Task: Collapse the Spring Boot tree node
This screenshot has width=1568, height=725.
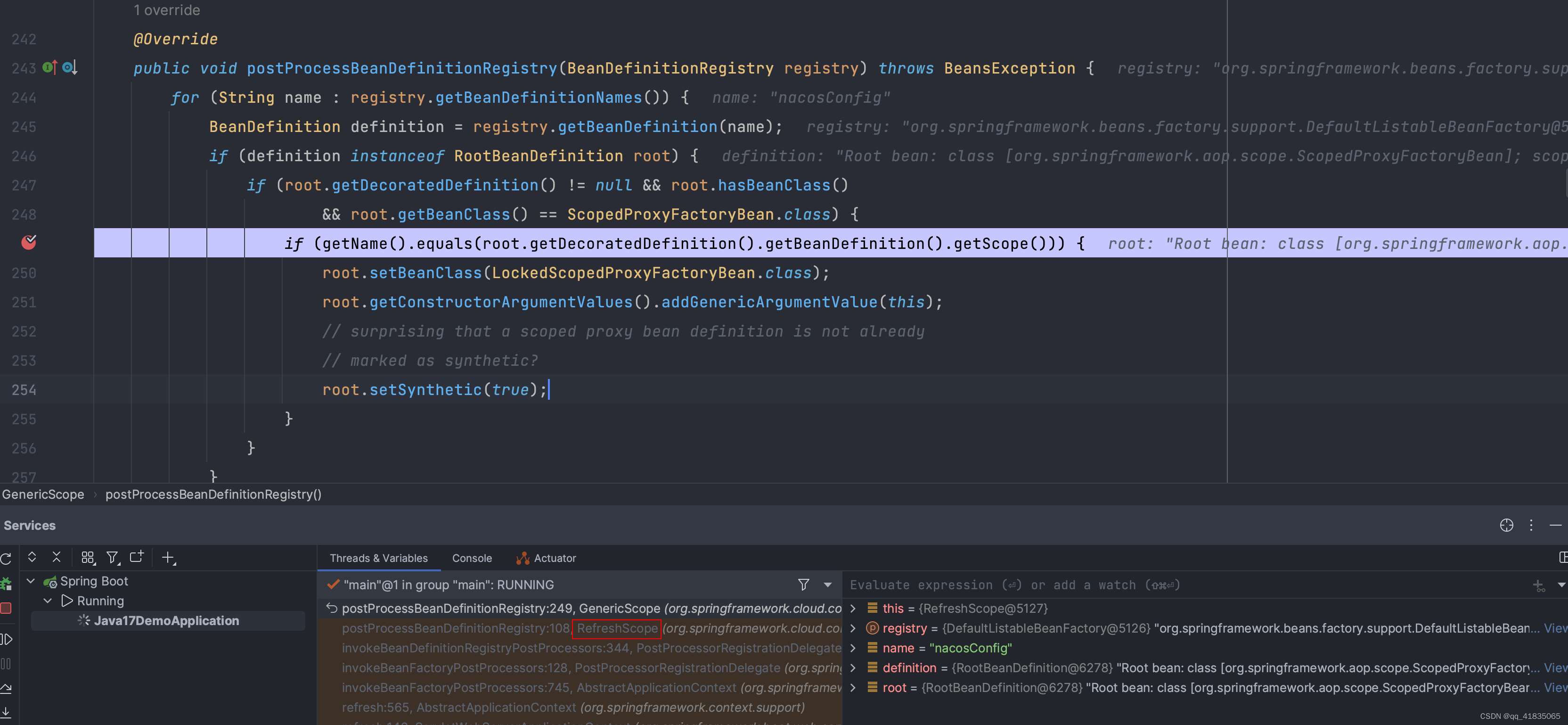Action: pyautogui.click(x=31, y=581)
